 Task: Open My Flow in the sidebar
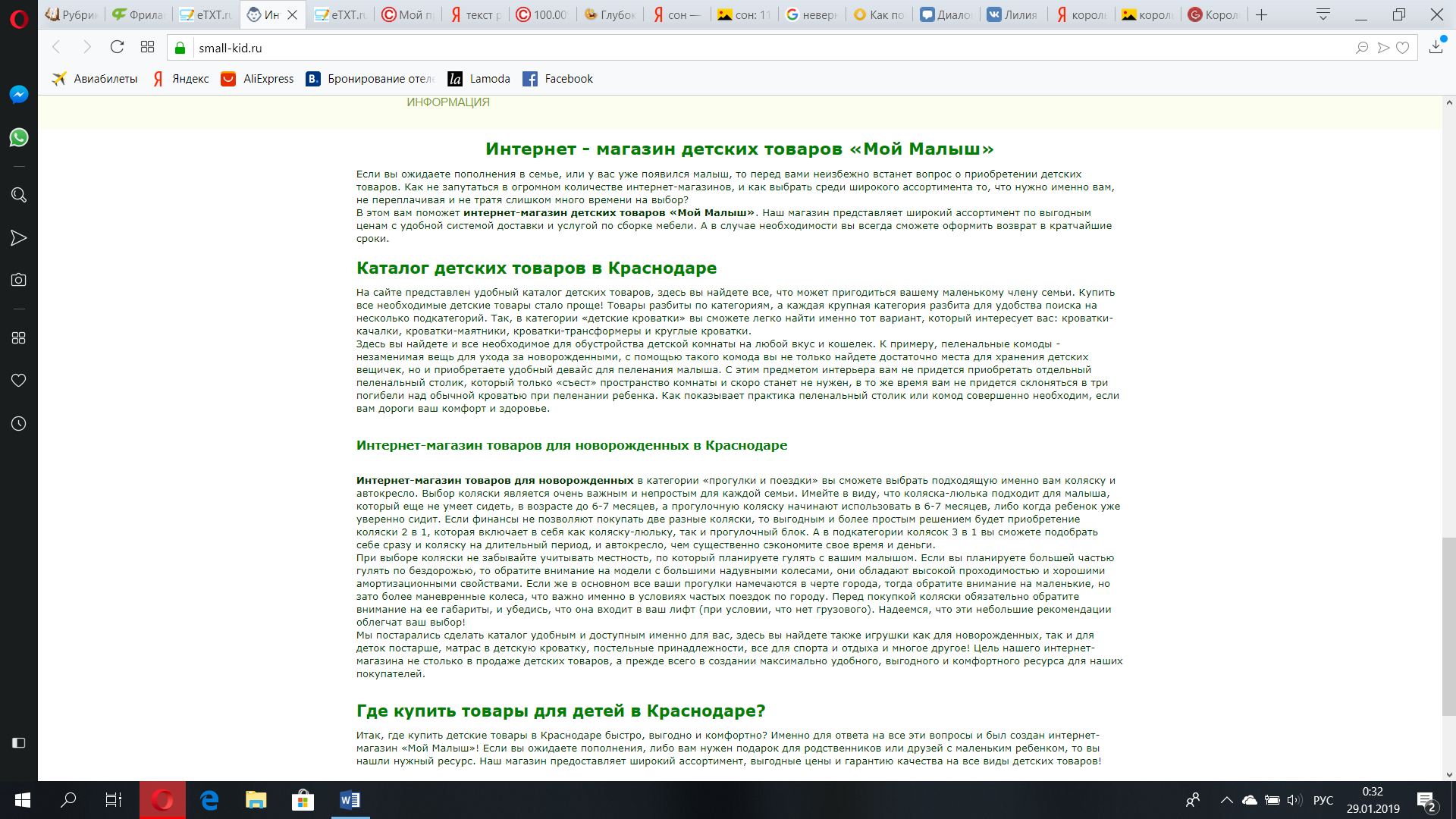click(18, 237)
